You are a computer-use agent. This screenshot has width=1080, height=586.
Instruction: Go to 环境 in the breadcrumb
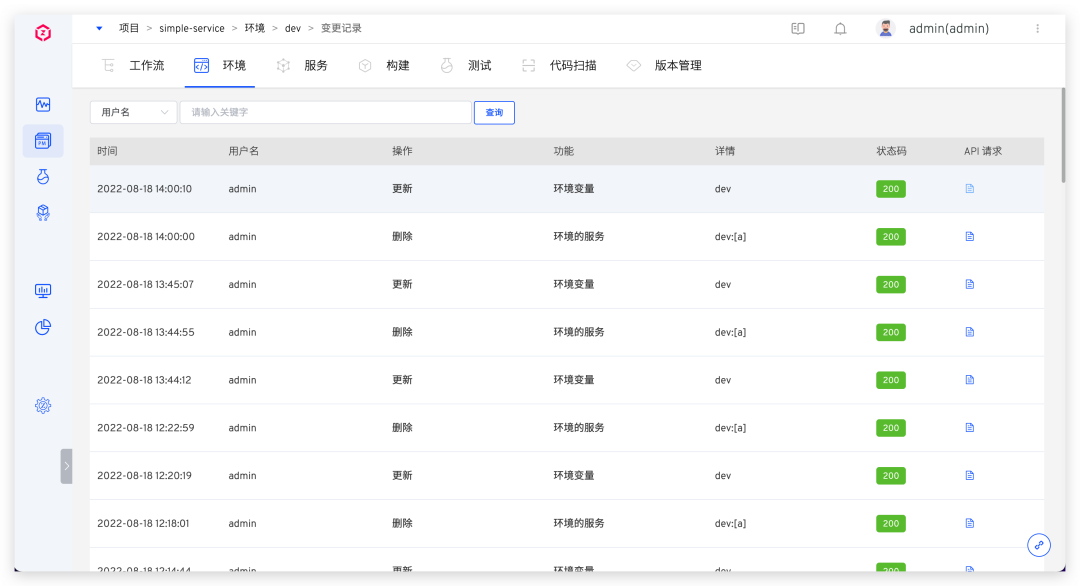click(x=255, y=28)
